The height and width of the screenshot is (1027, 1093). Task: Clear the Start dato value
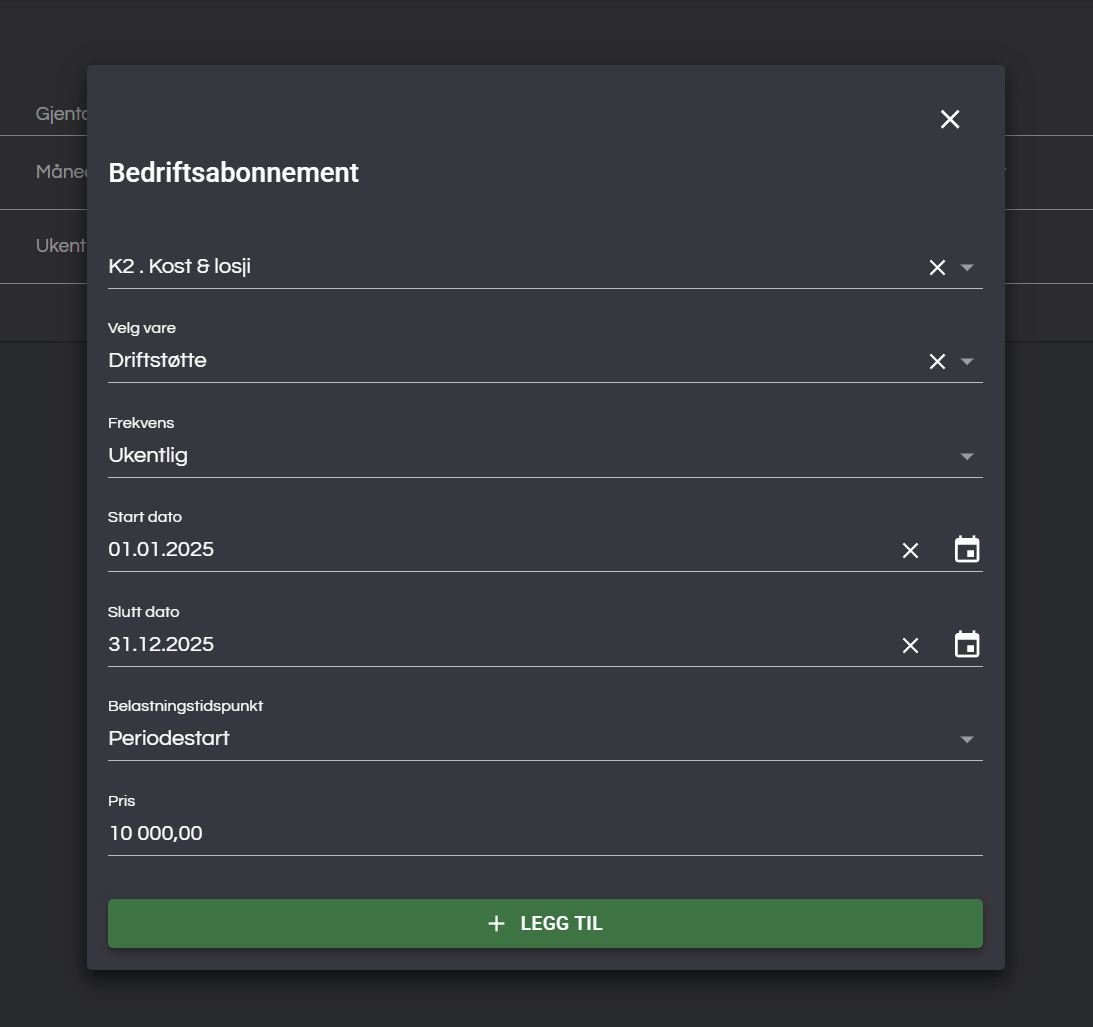click(x=910, y=550)
